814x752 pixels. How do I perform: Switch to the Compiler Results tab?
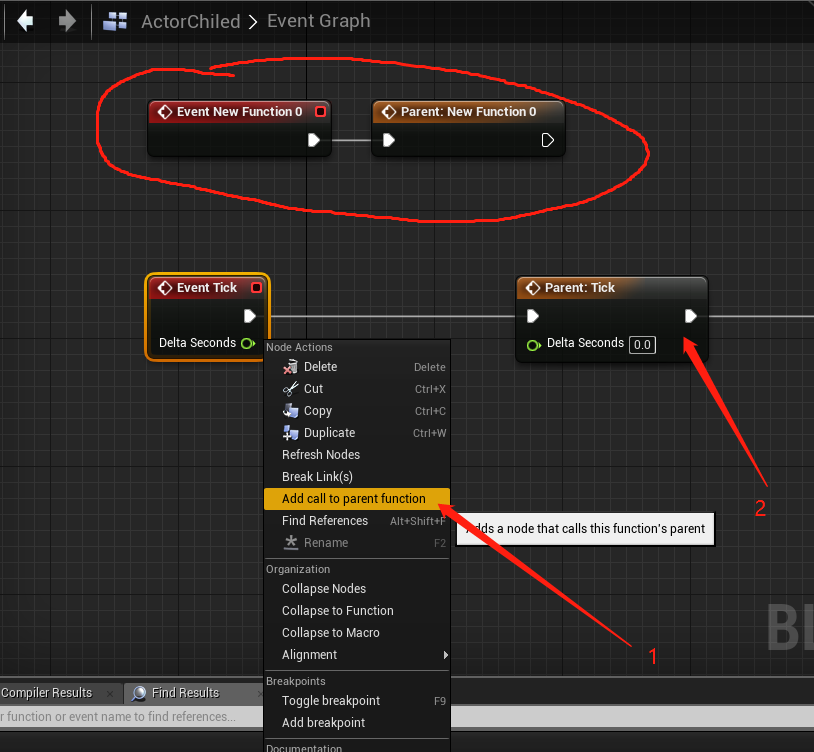(45, 692)
